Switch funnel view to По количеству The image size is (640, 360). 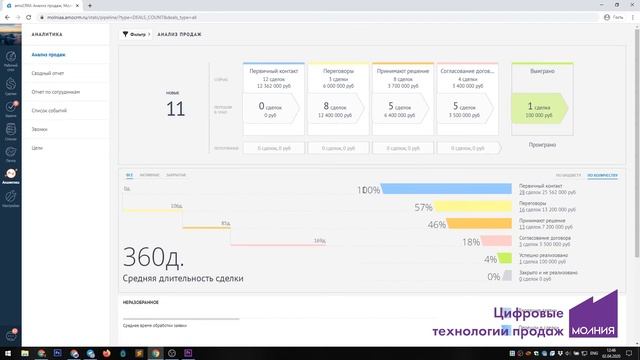602,176
